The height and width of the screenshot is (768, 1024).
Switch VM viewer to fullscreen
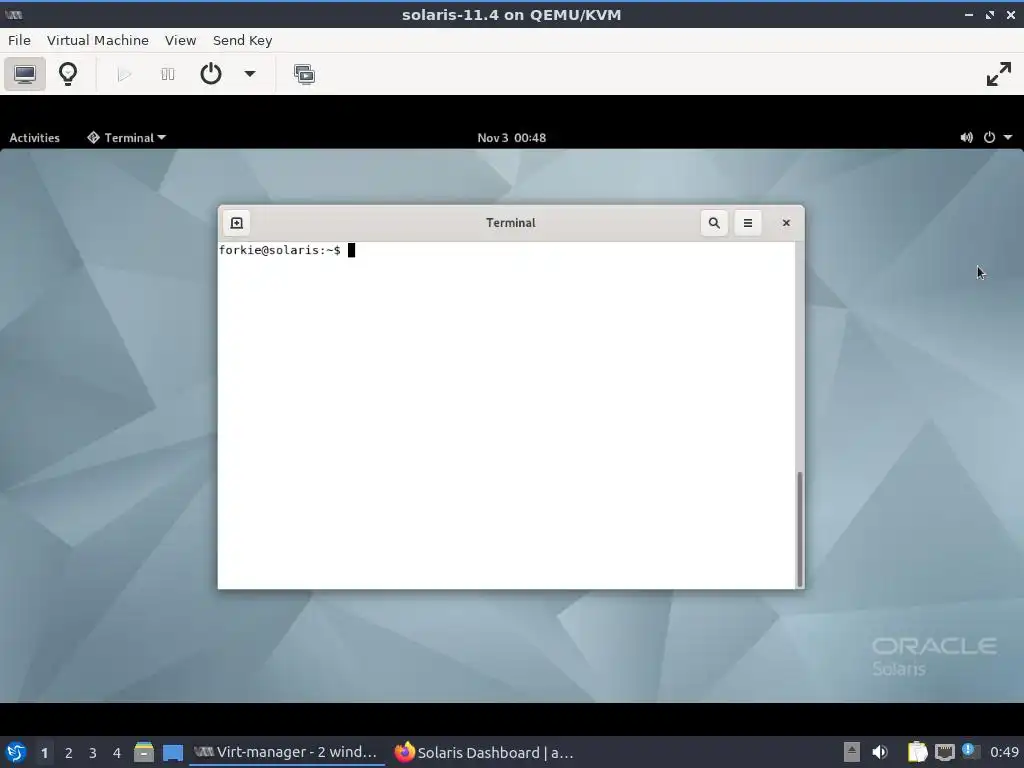point(999,74)
